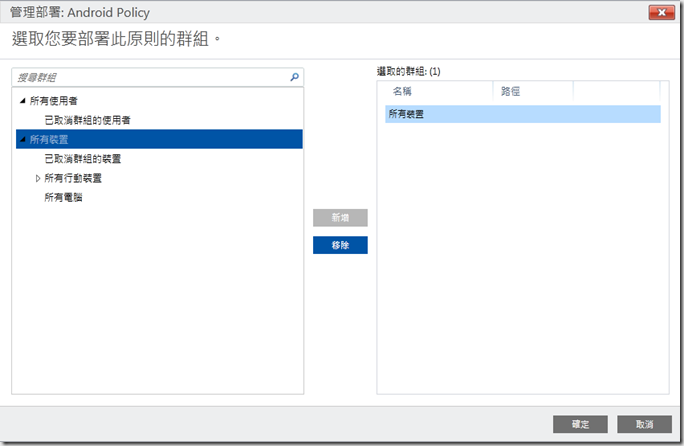Select the highlighted 所有裝置 tree node
The width and height of the screenshot is (684, 446).
(x=56, y=140)
